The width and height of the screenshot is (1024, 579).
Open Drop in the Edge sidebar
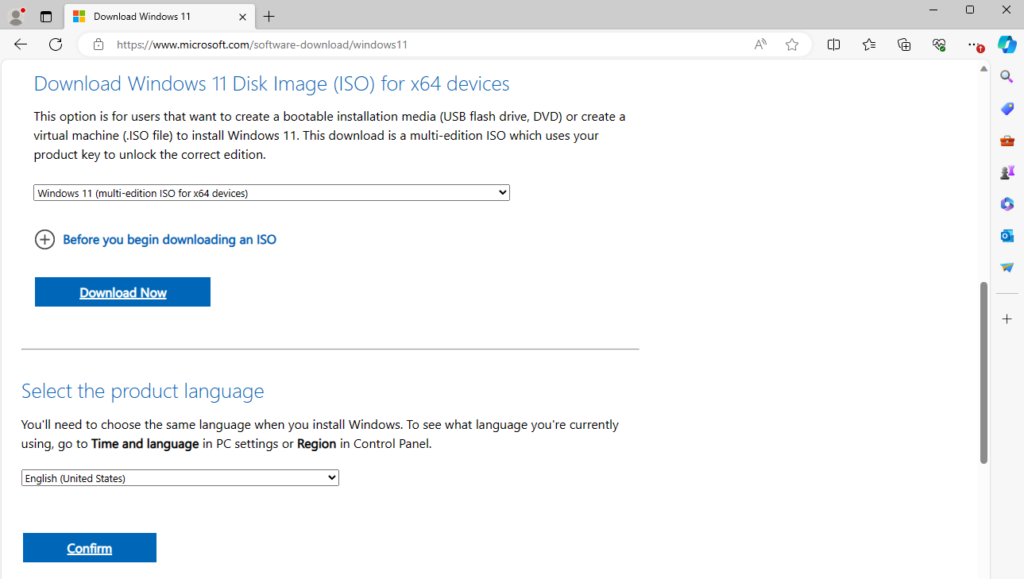coord(1007,267)
